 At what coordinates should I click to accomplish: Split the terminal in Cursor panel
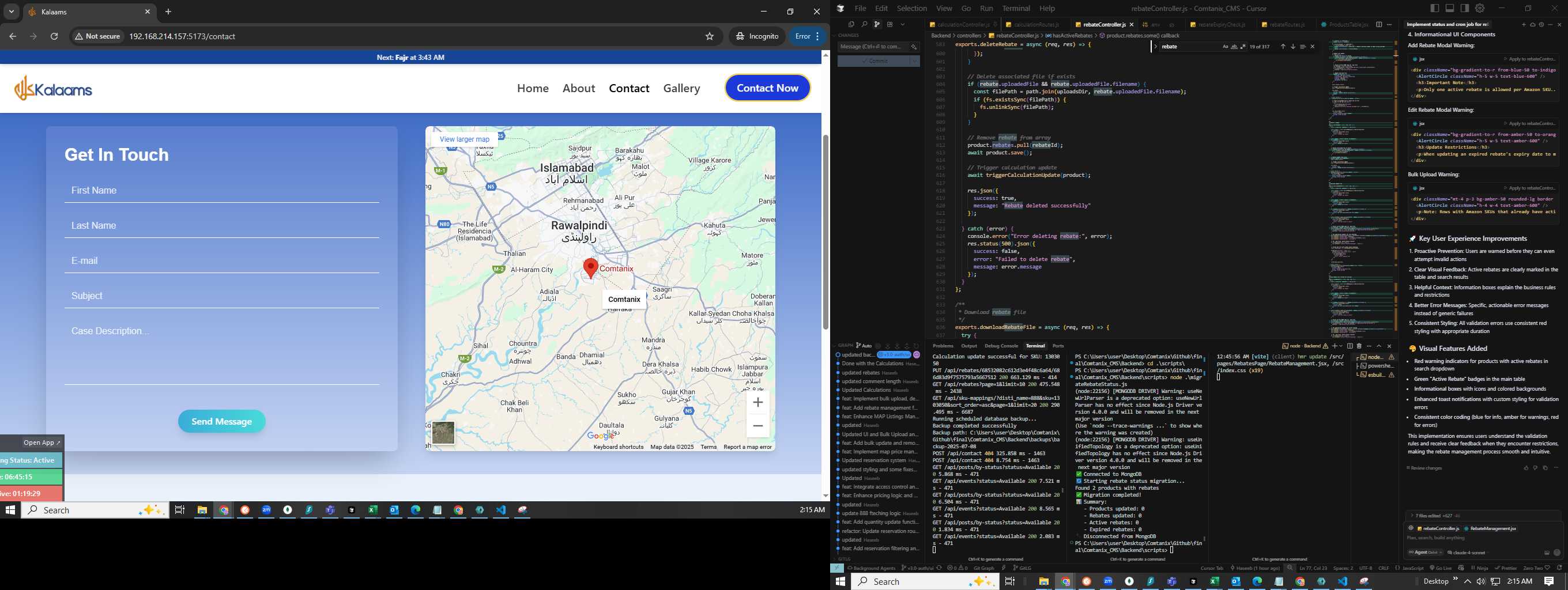(1350, 346)
